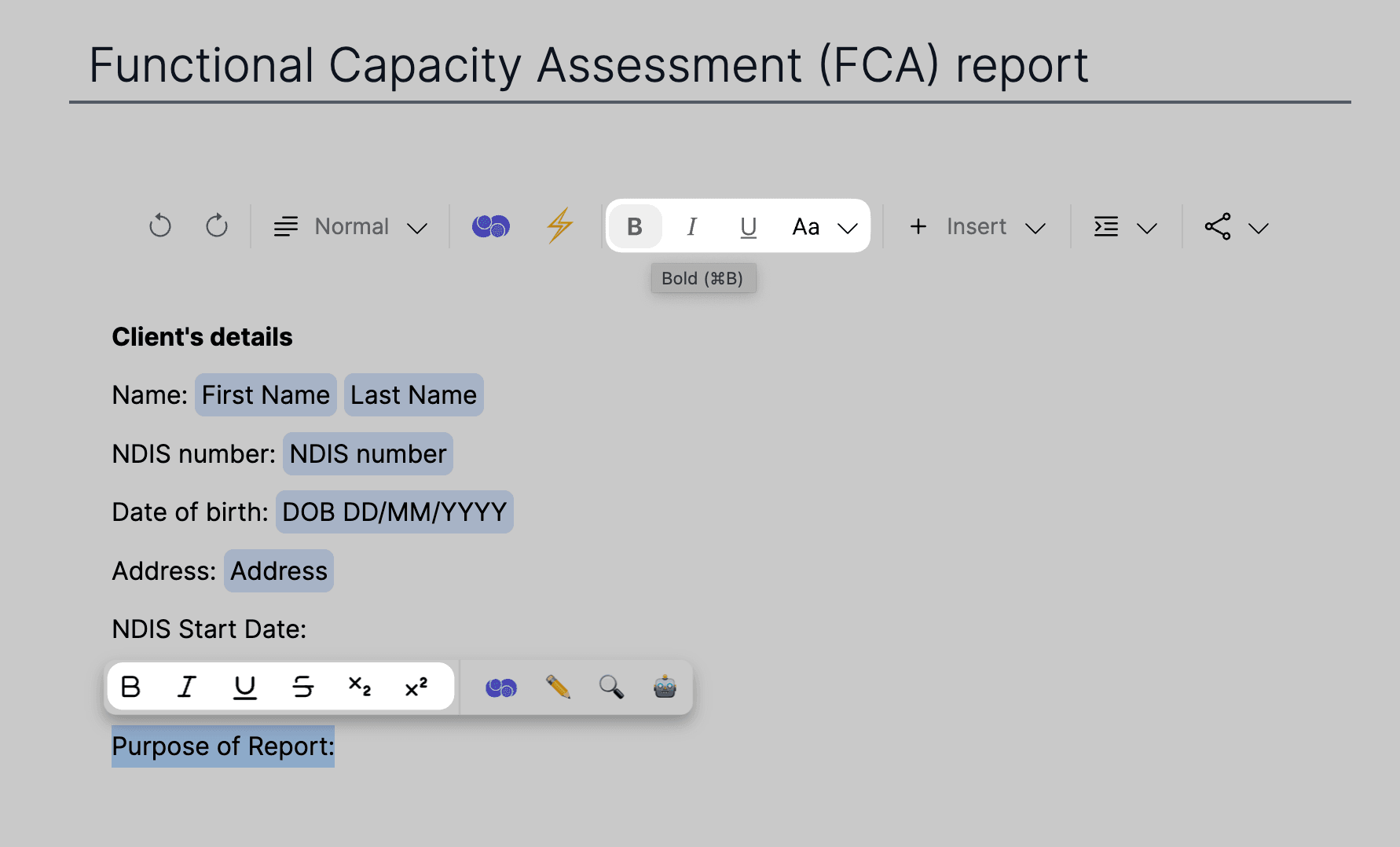The width and height of the screenshot is (1400, 847).
Task: Click the pencil icon in floating toolbar
Action: tap(558, 687)
